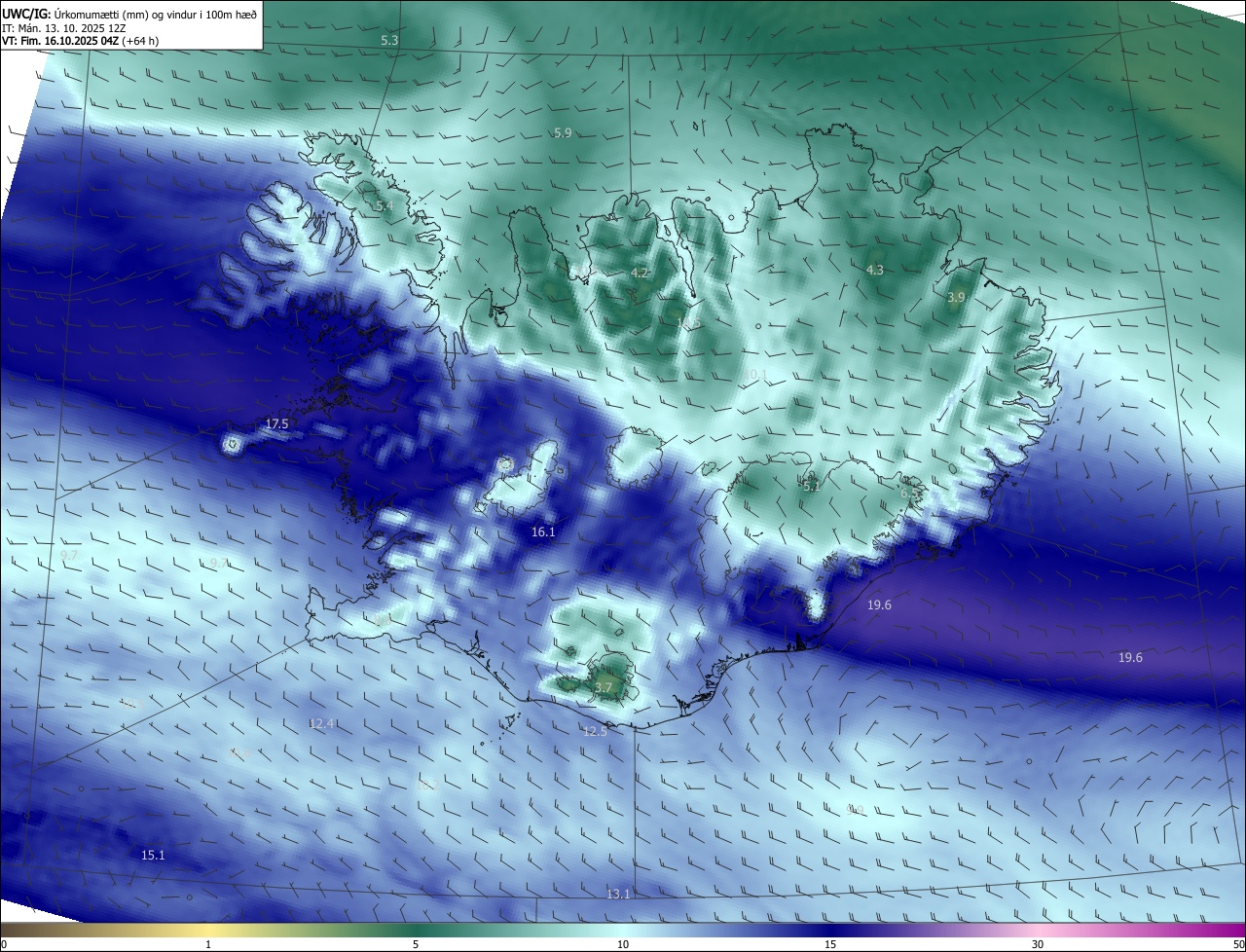
Task: Click the 16.1 value label on the map
Action: [543, 532]
